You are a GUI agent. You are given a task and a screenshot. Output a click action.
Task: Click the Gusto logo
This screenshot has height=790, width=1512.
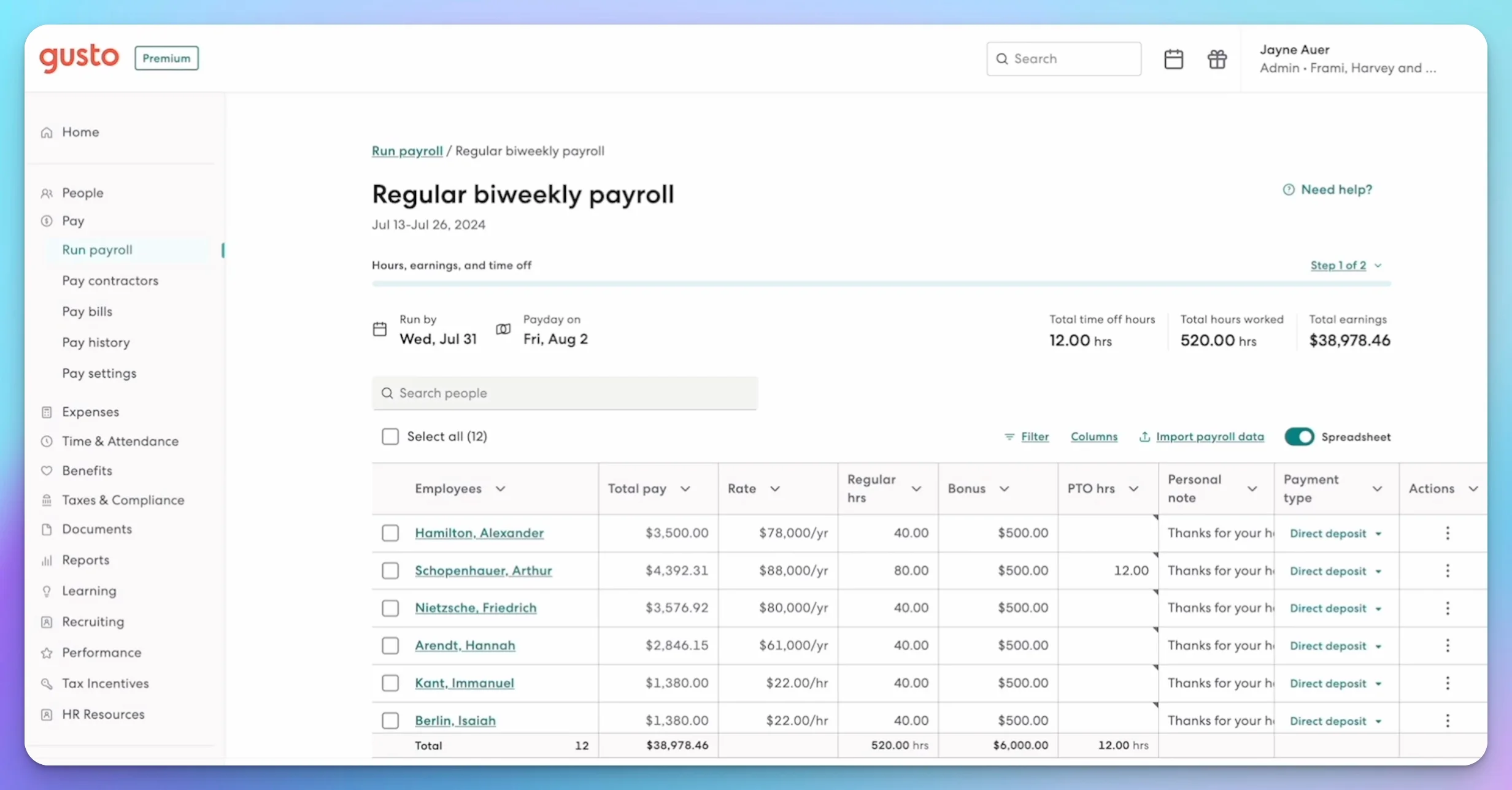click(79, 58)
